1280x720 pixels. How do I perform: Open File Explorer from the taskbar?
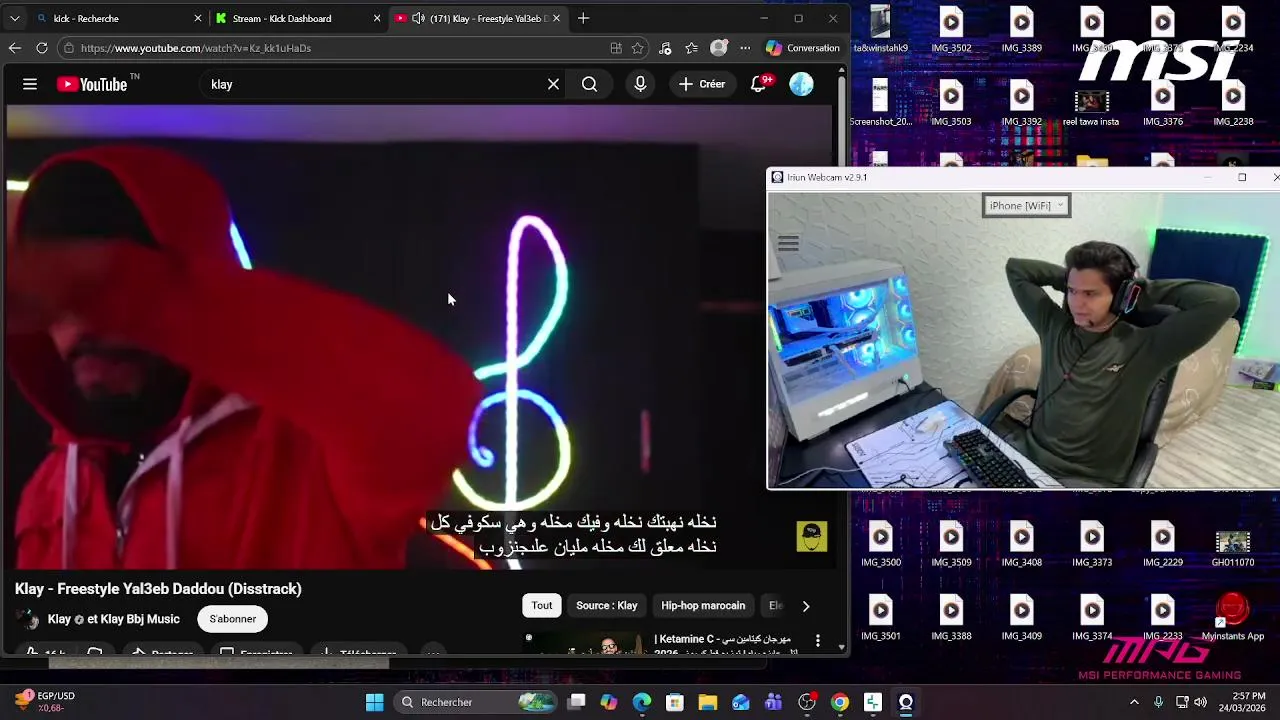(708, 702)
